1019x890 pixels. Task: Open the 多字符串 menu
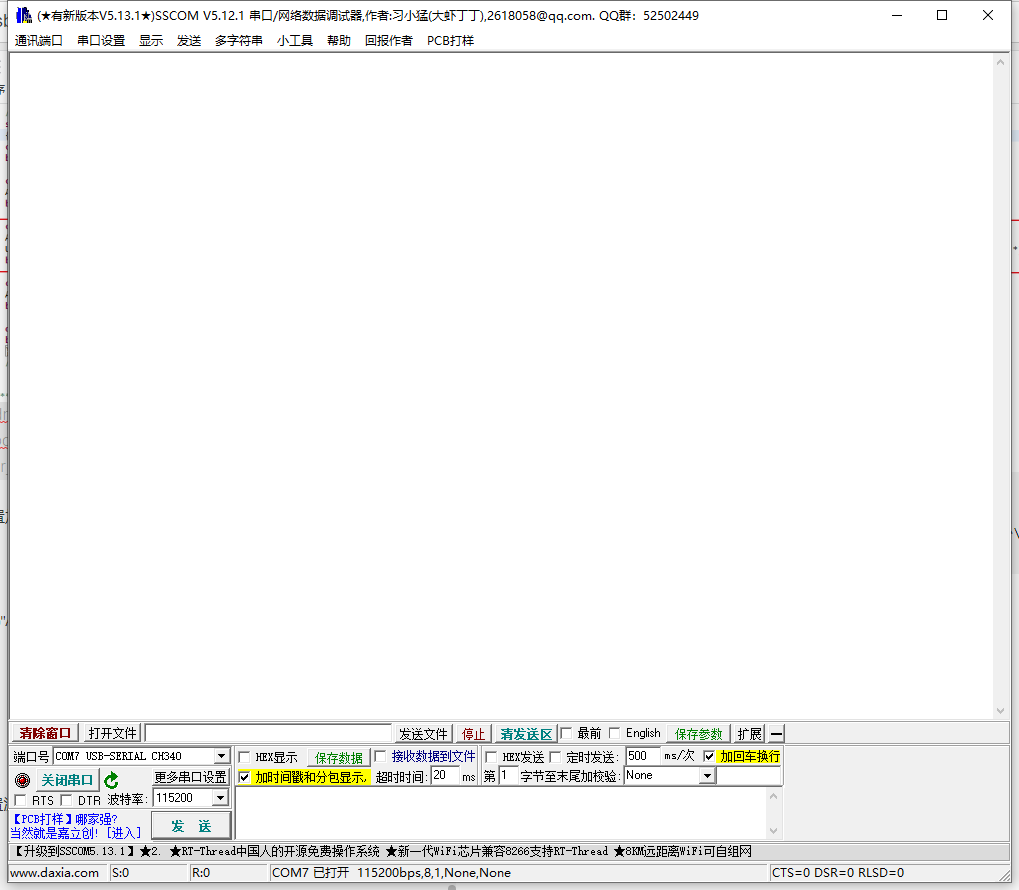[x=238, y=41]
